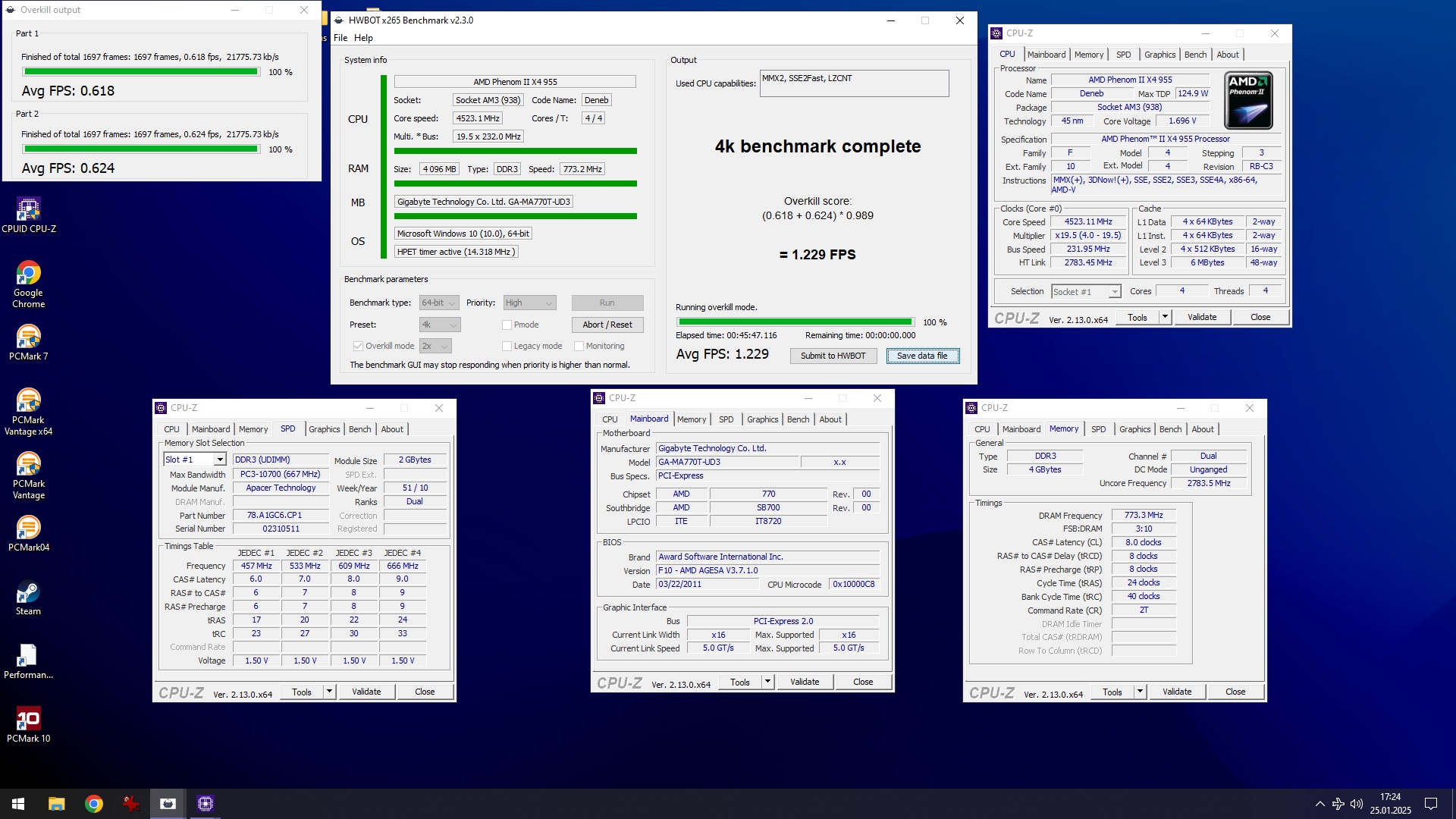Open PCMark 7 desktop icon

pyautogui.click(x=28, y=342)
